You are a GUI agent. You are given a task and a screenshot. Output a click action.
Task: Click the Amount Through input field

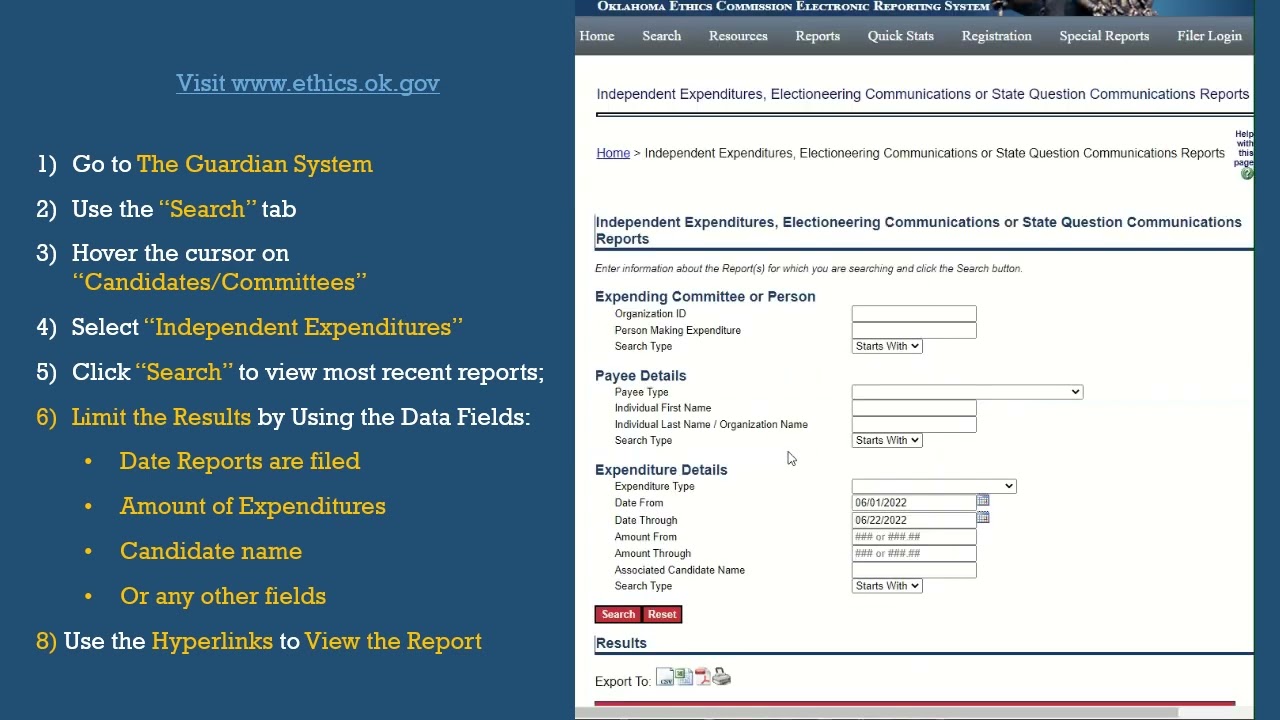coord(914,553)
